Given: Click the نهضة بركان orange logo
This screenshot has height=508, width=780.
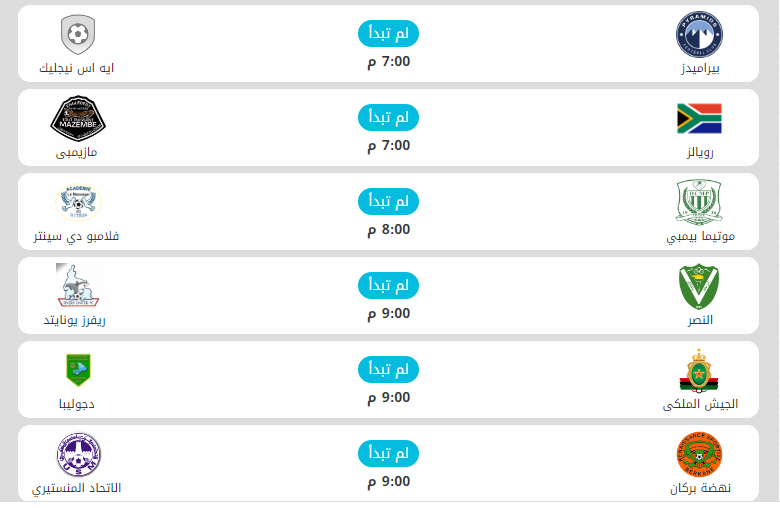Looking at the screenshot, I should point(699,455).
